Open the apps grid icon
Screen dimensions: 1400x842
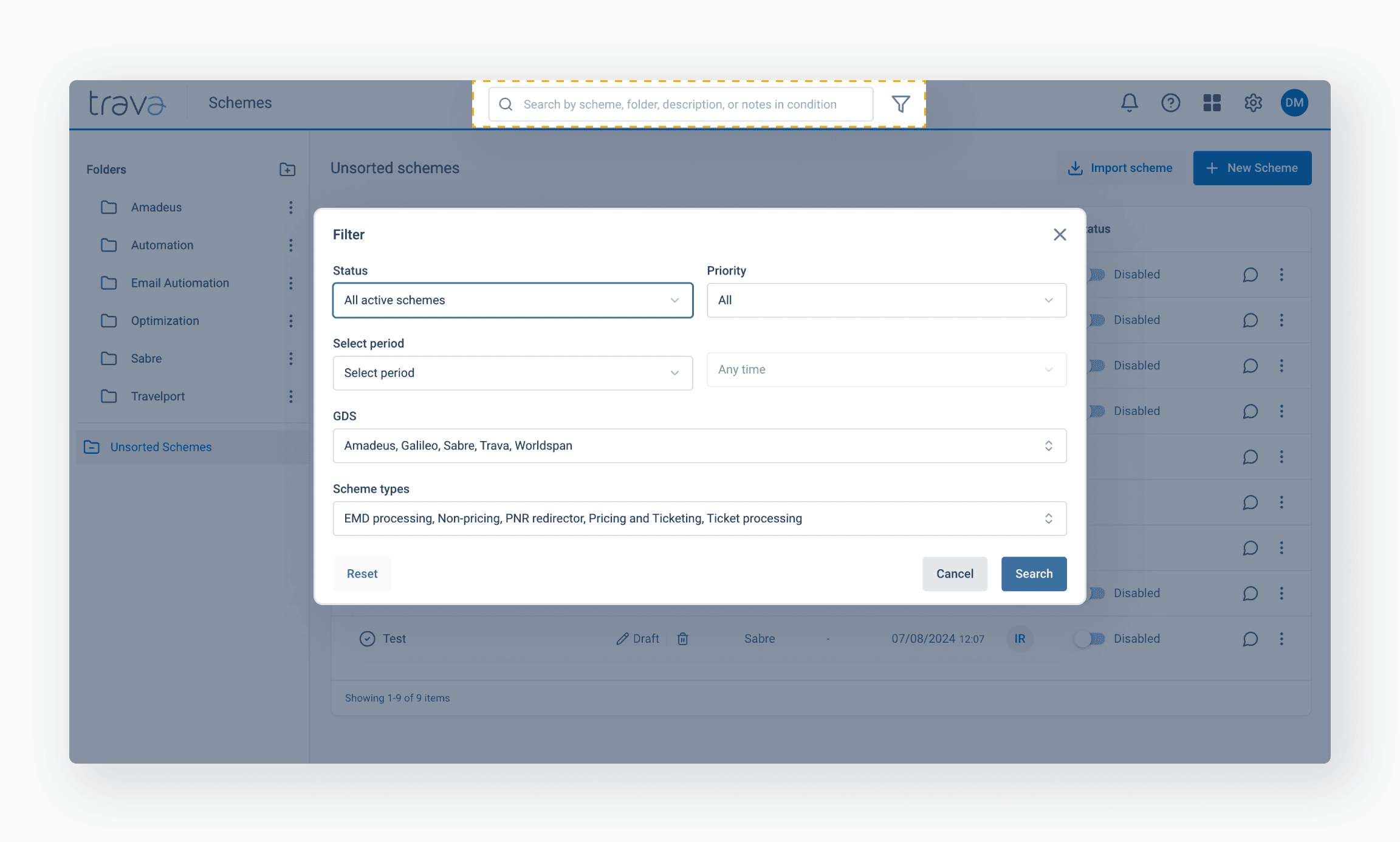[x=1212, y=103]
